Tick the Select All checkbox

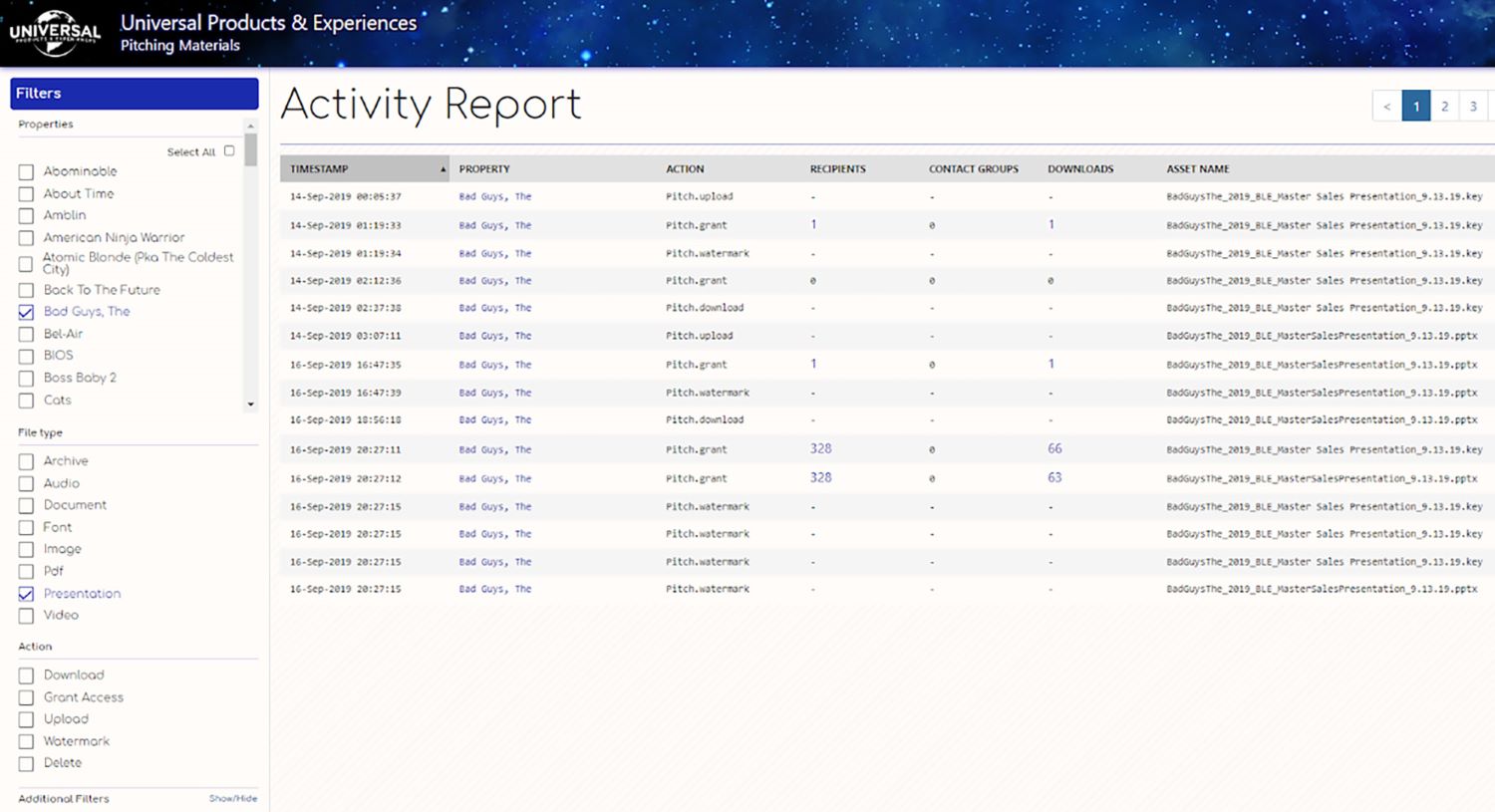[229, 151]
